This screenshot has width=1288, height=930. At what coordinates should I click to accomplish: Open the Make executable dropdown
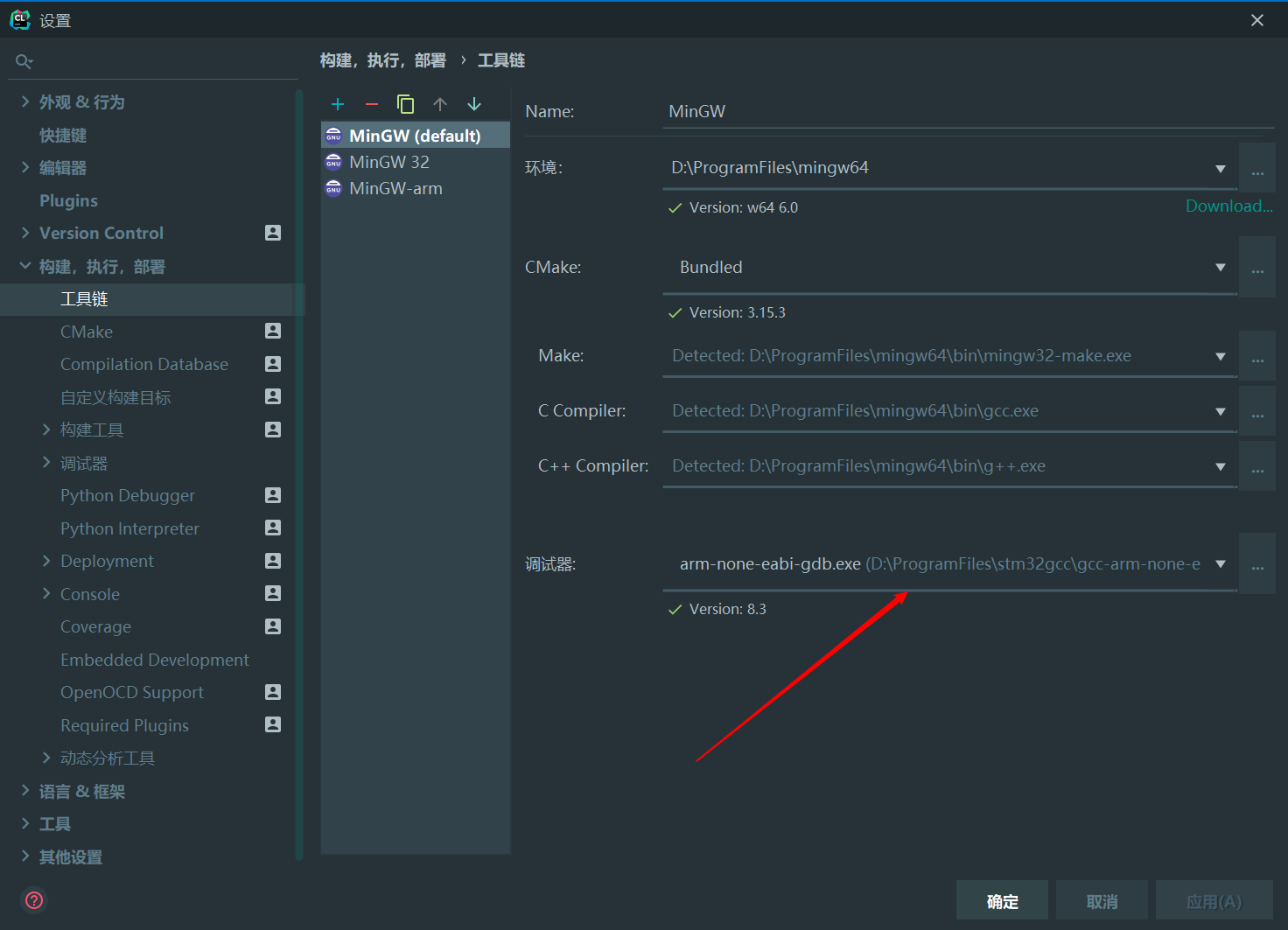pyautogui.click(x=1221, y=355)
